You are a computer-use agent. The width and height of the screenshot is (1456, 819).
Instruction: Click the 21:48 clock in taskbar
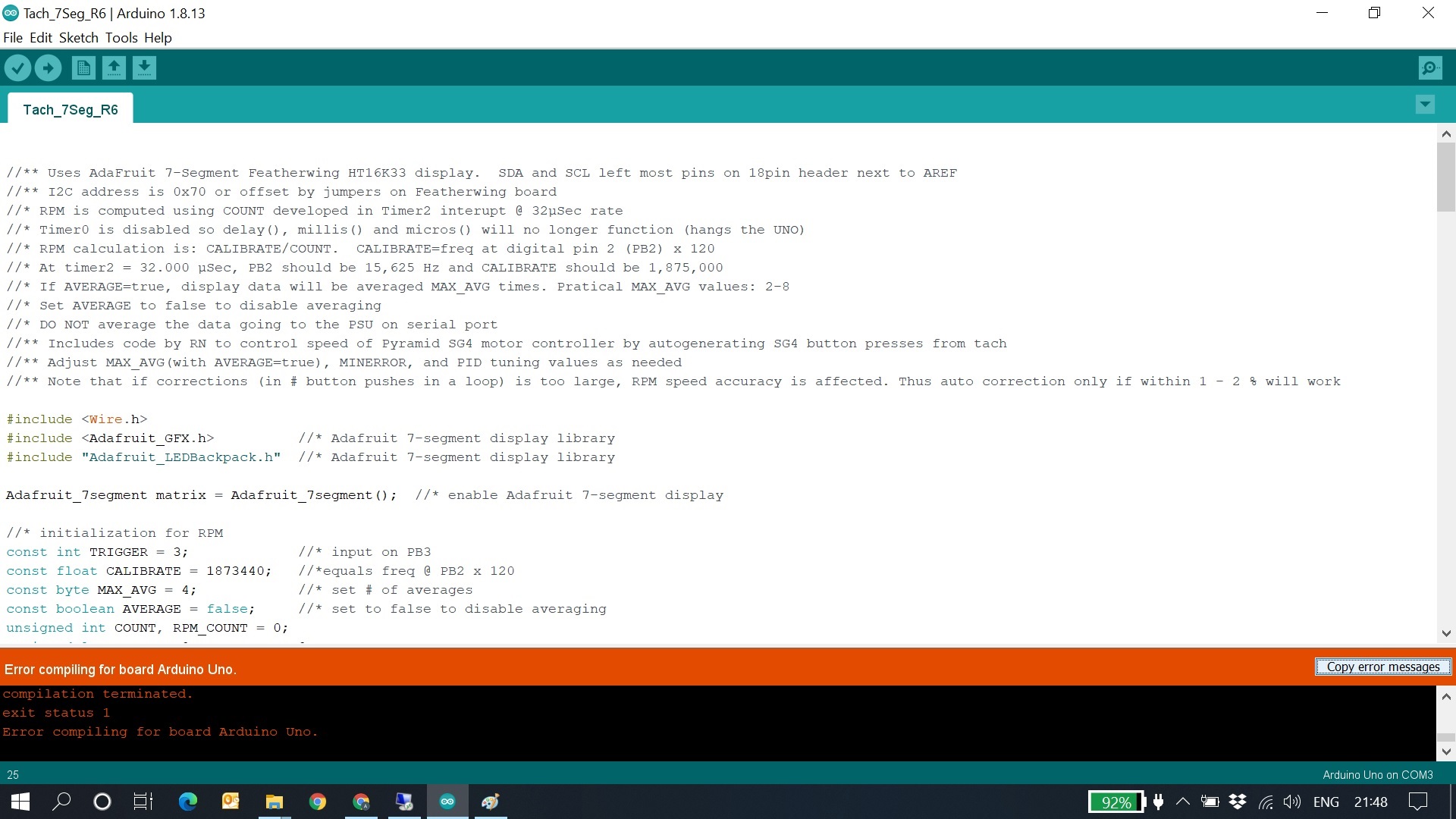(x=1371, y=802)
